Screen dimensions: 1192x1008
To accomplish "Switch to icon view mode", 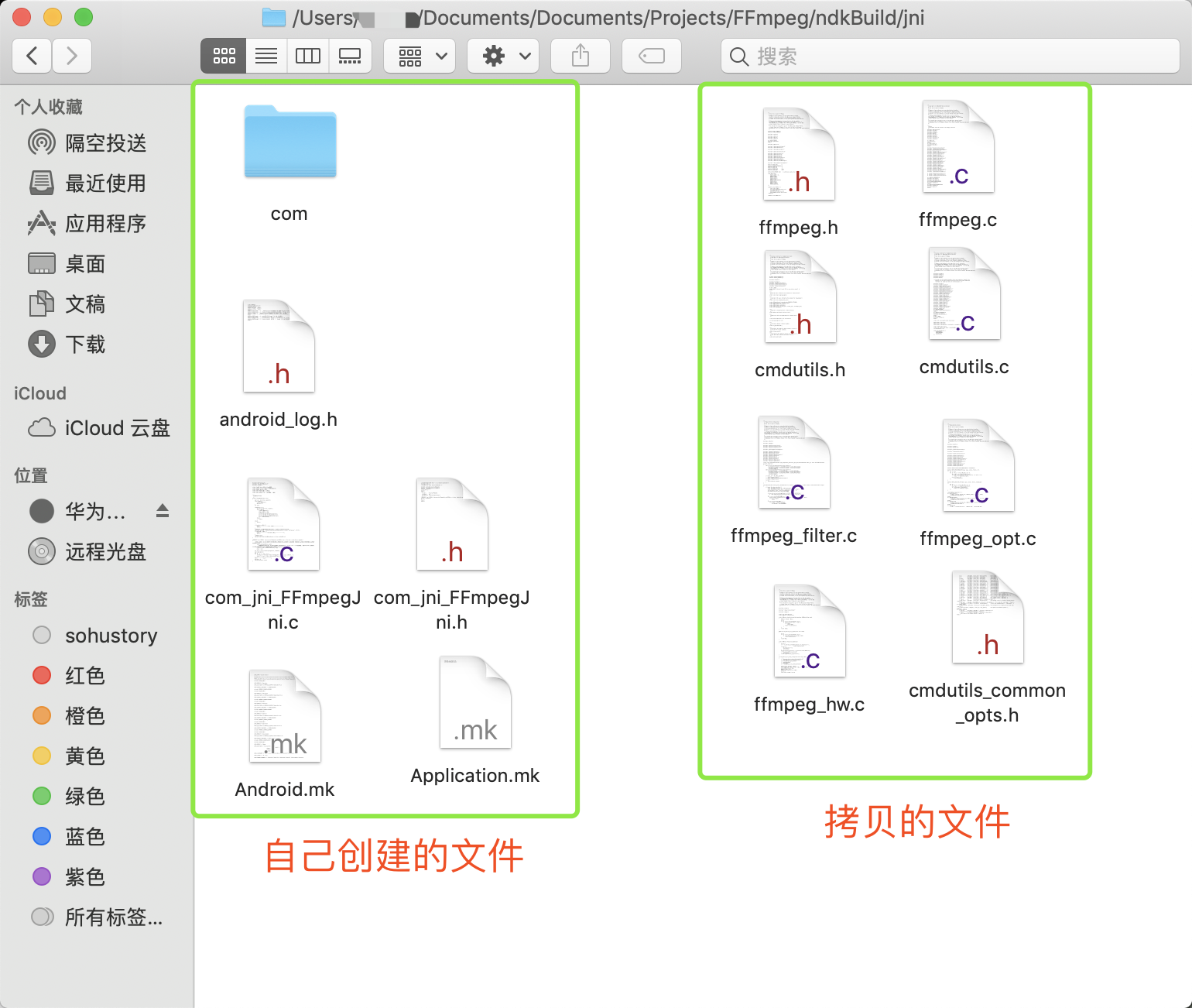I will (x=223, y=56).
